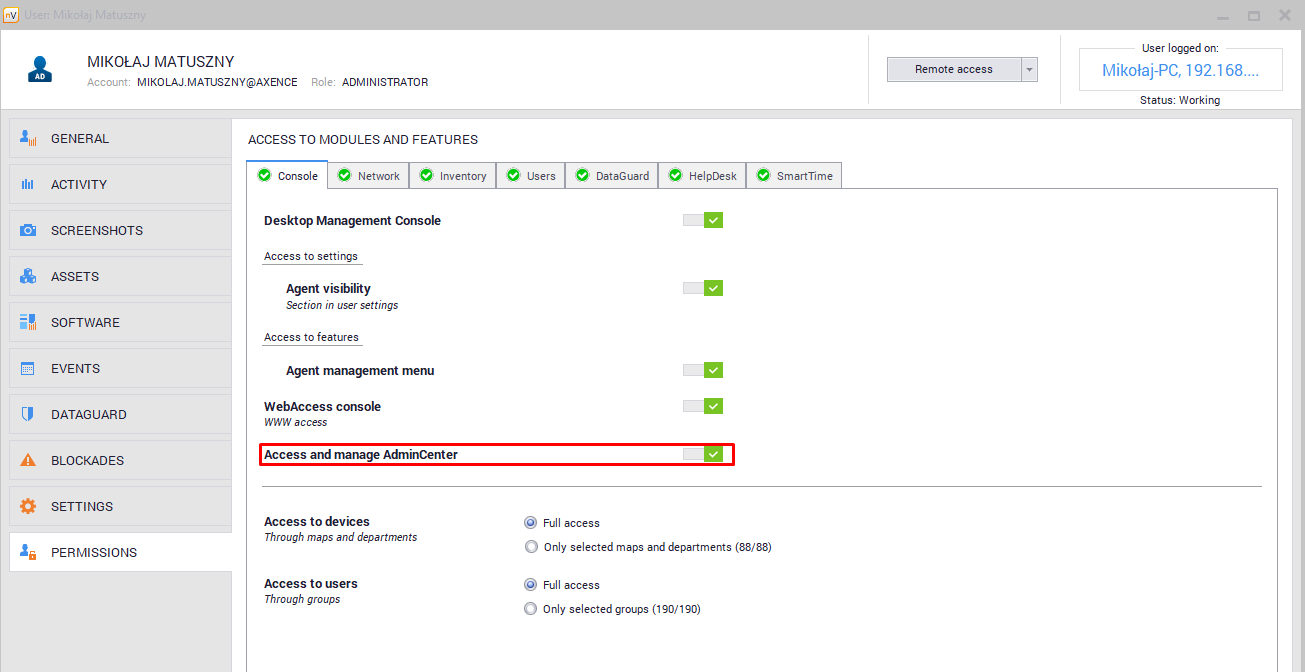Click the Mikołaj-PC logged-on computer link
Image resolution: width=1305 pixels, height=672 pixels.
[x=1178, y=70]
